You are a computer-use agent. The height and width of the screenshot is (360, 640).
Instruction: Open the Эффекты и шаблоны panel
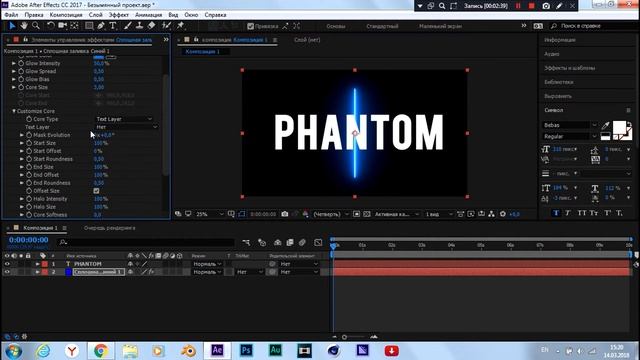[x=569, y=68]
